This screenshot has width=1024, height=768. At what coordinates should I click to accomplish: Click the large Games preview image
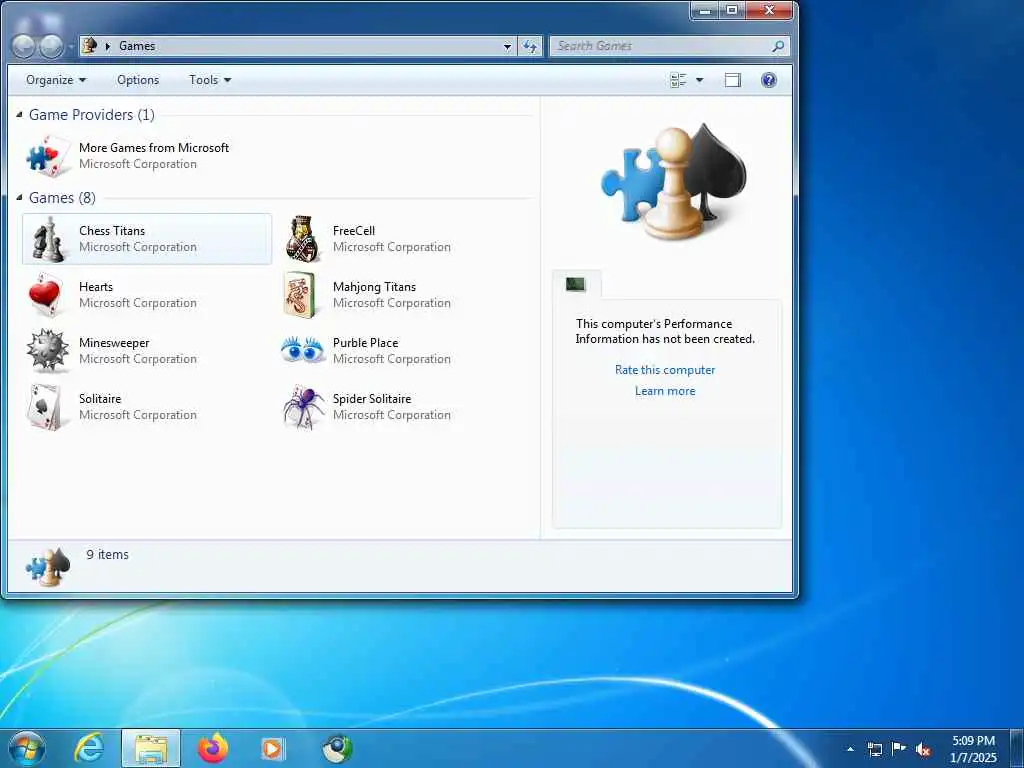click(x=673, y=181)
